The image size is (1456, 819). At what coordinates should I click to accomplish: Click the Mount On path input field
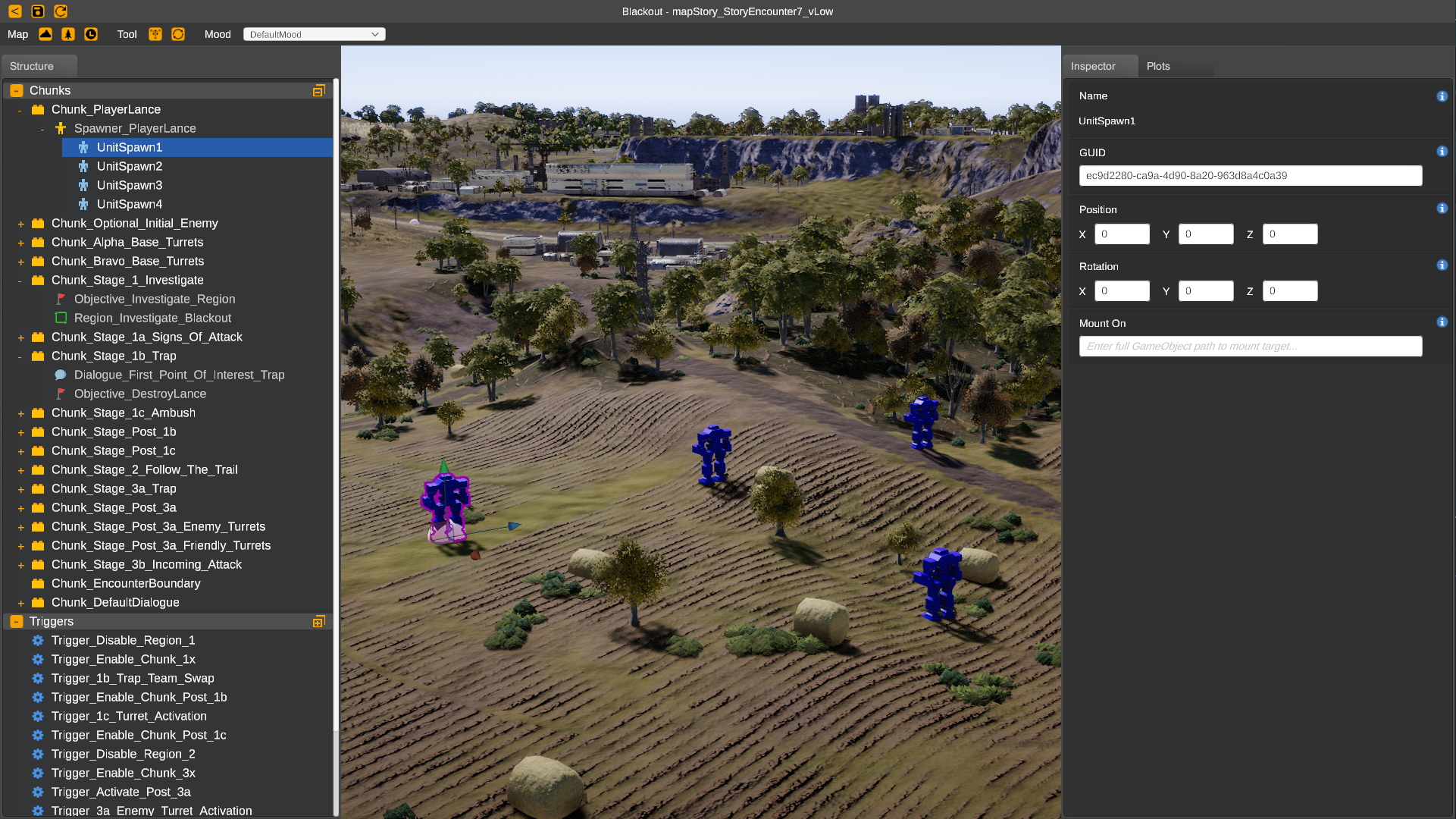pos(1250,346)
